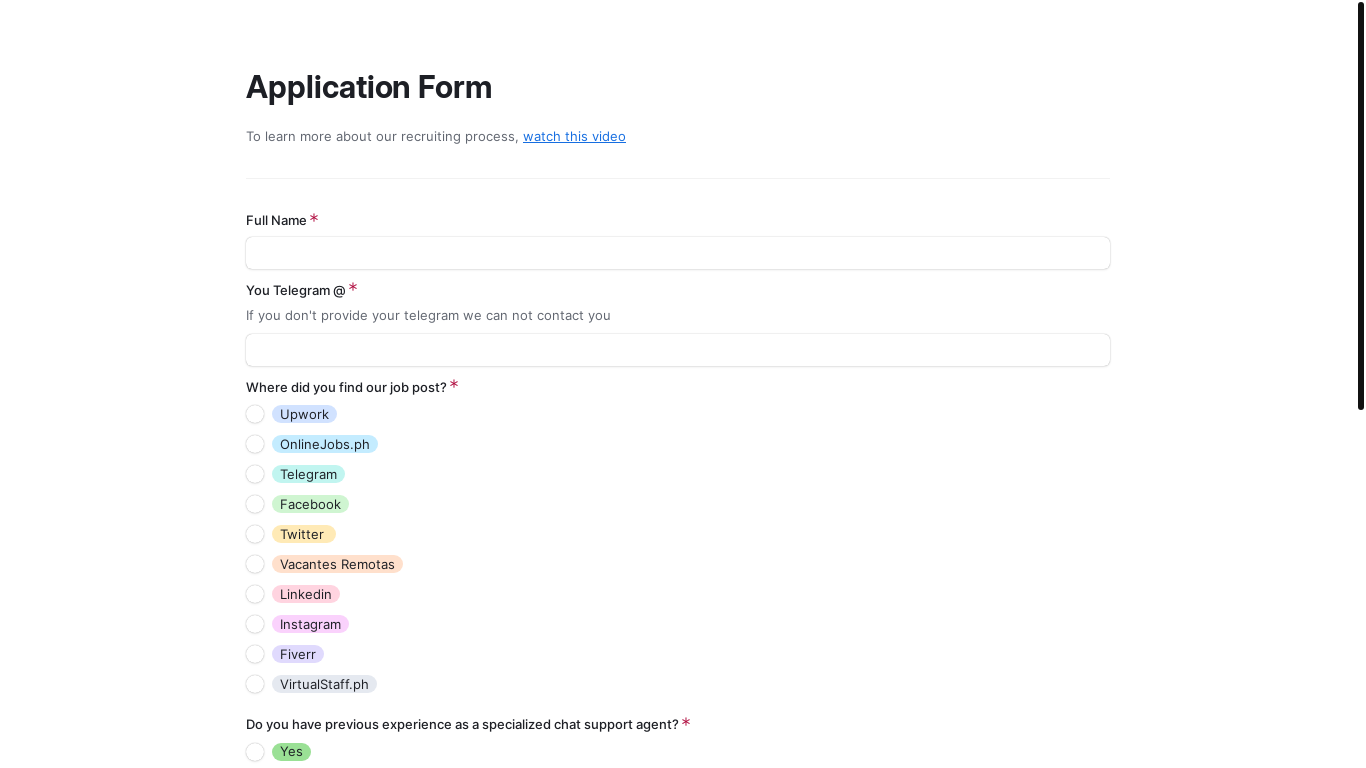Choose Telegram as the job post source

[255, 474]
